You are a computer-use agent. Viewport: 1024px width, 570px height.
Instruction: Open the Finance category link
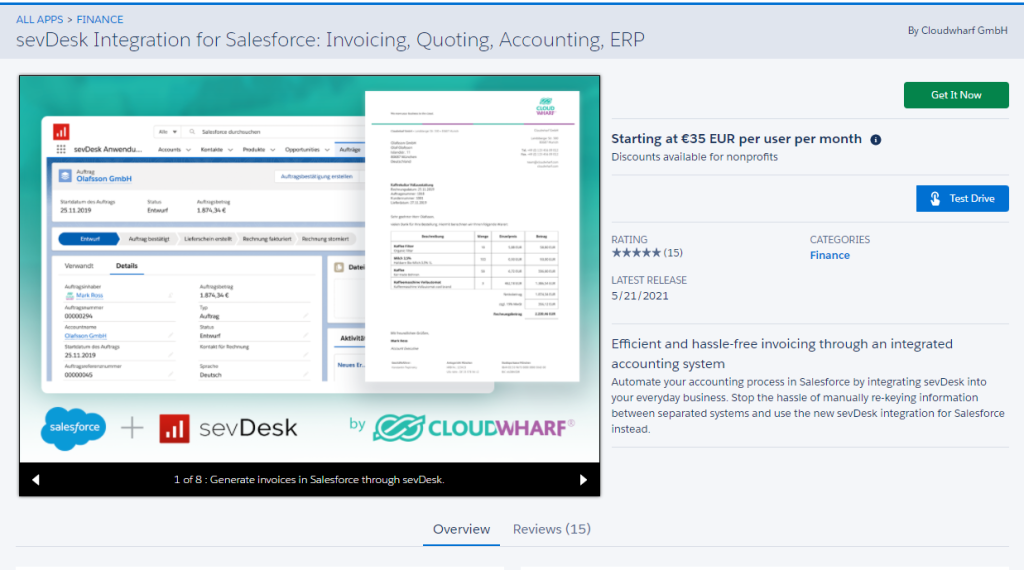pos(829,255)
